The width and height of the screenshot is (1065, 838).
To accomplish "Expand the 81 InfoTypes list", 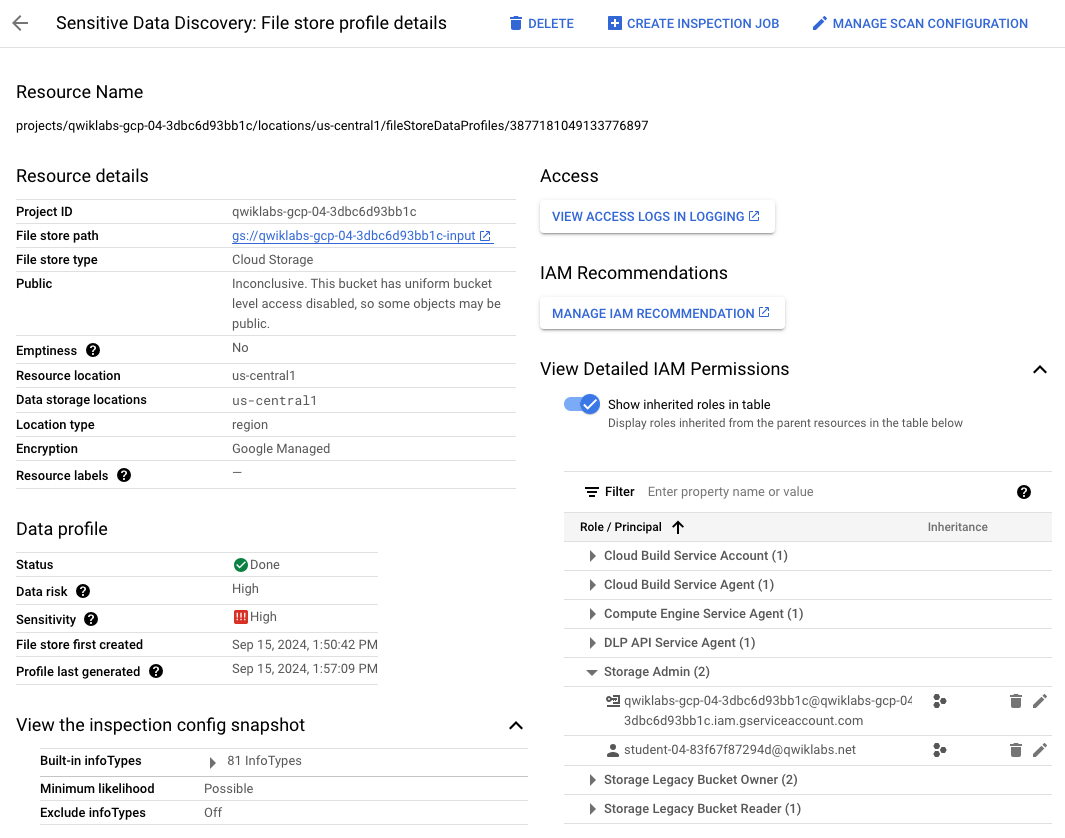I will point(213,763).
